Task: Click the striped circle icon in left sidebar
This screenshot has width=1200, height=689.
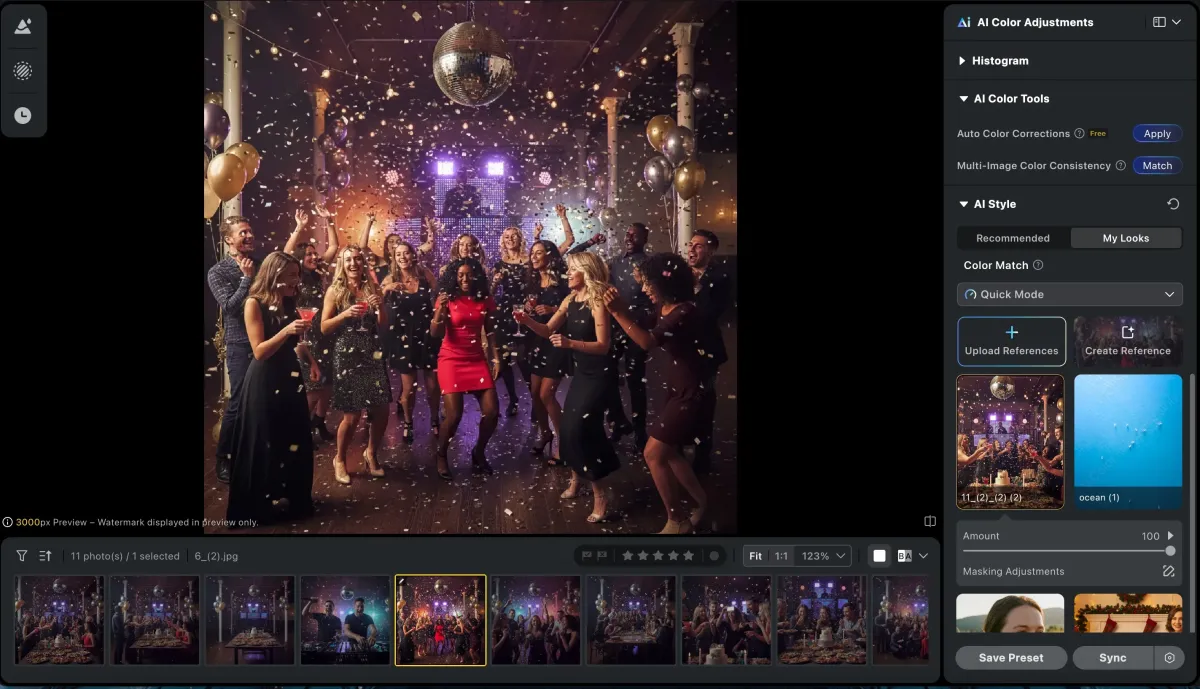Action: 22,71
